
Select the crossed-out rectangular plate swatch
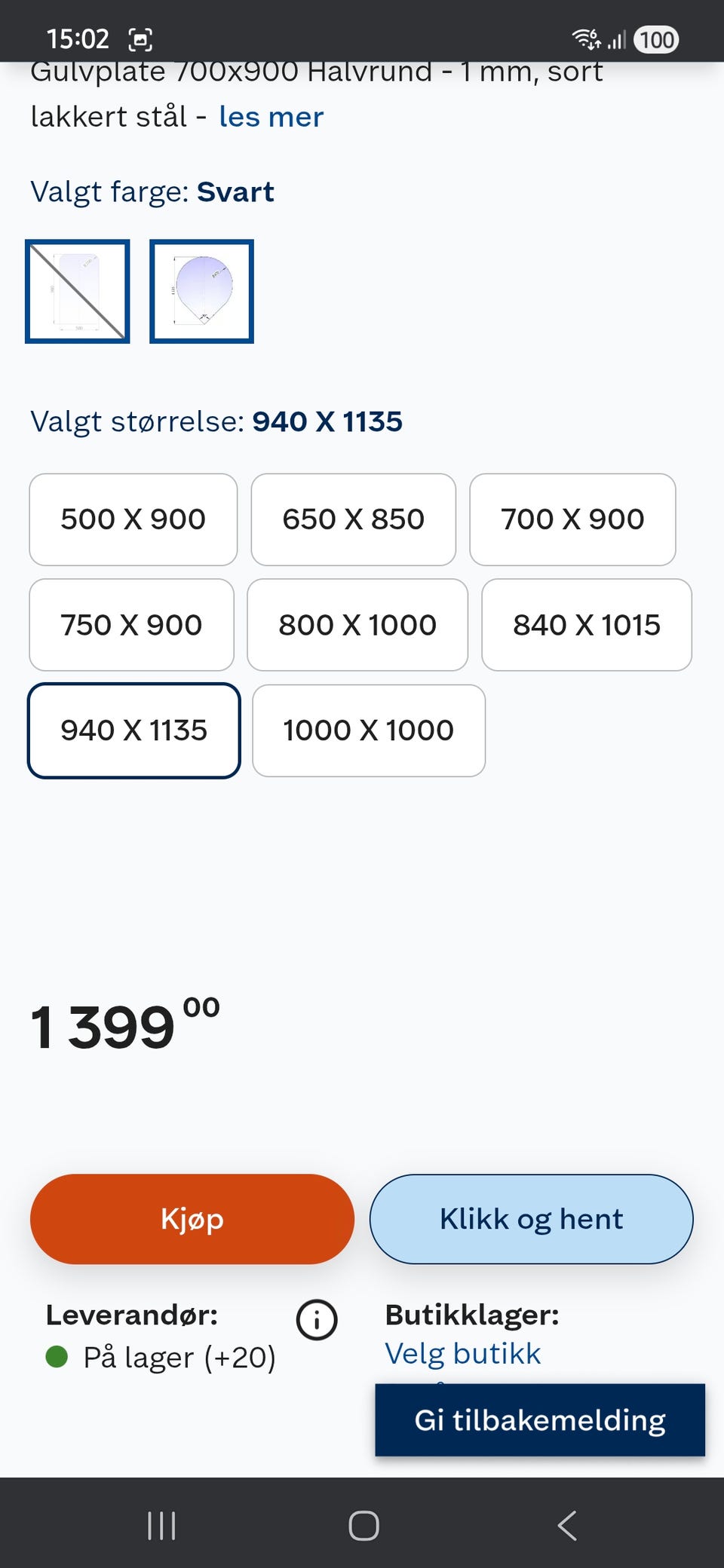(x=78, y=291)
